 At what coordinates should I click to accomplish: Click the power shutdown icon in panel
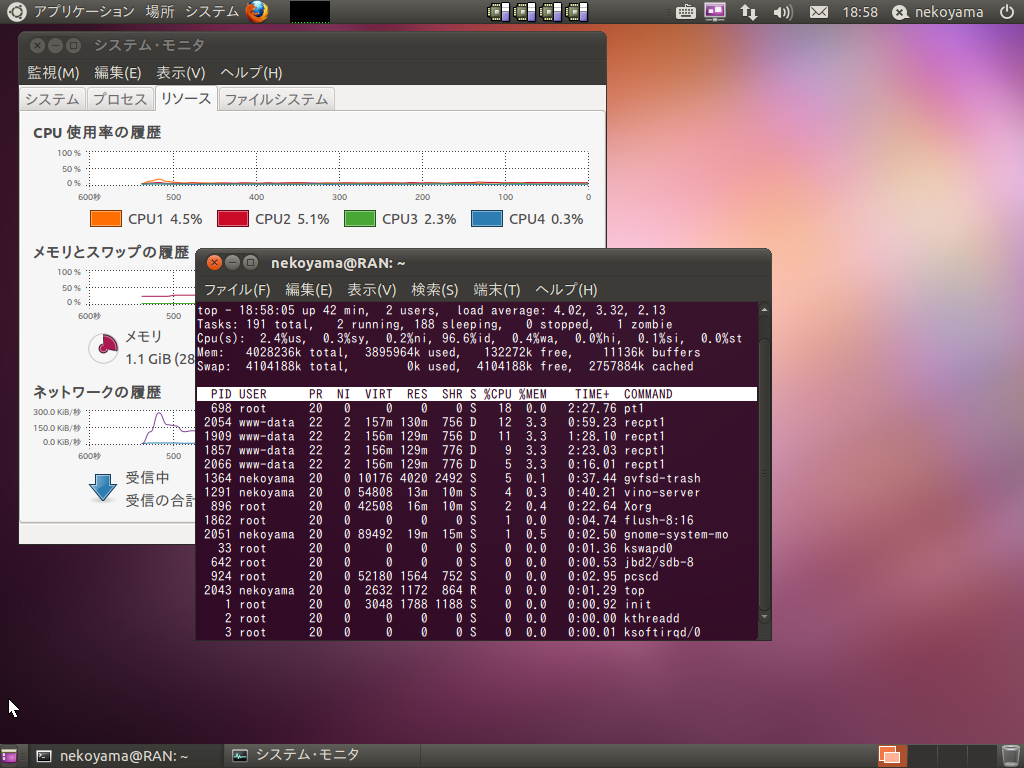(1005, 12)
